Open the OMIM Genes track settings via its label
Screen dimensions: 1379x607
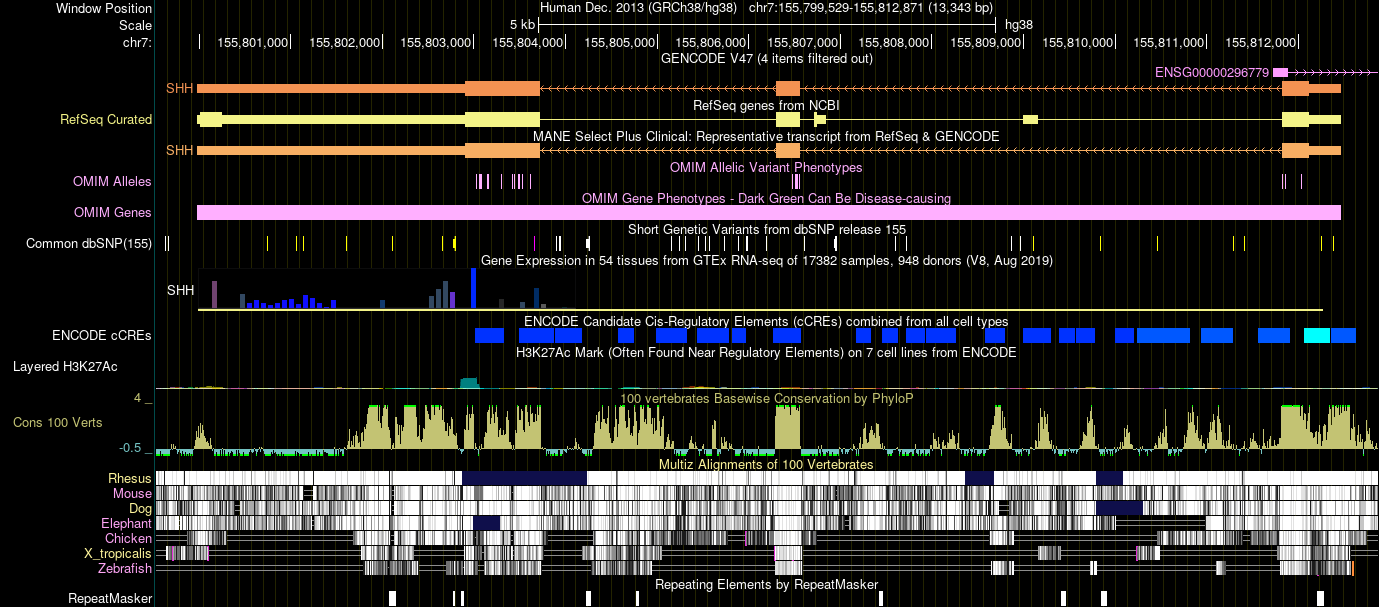[x=111, y=212]
